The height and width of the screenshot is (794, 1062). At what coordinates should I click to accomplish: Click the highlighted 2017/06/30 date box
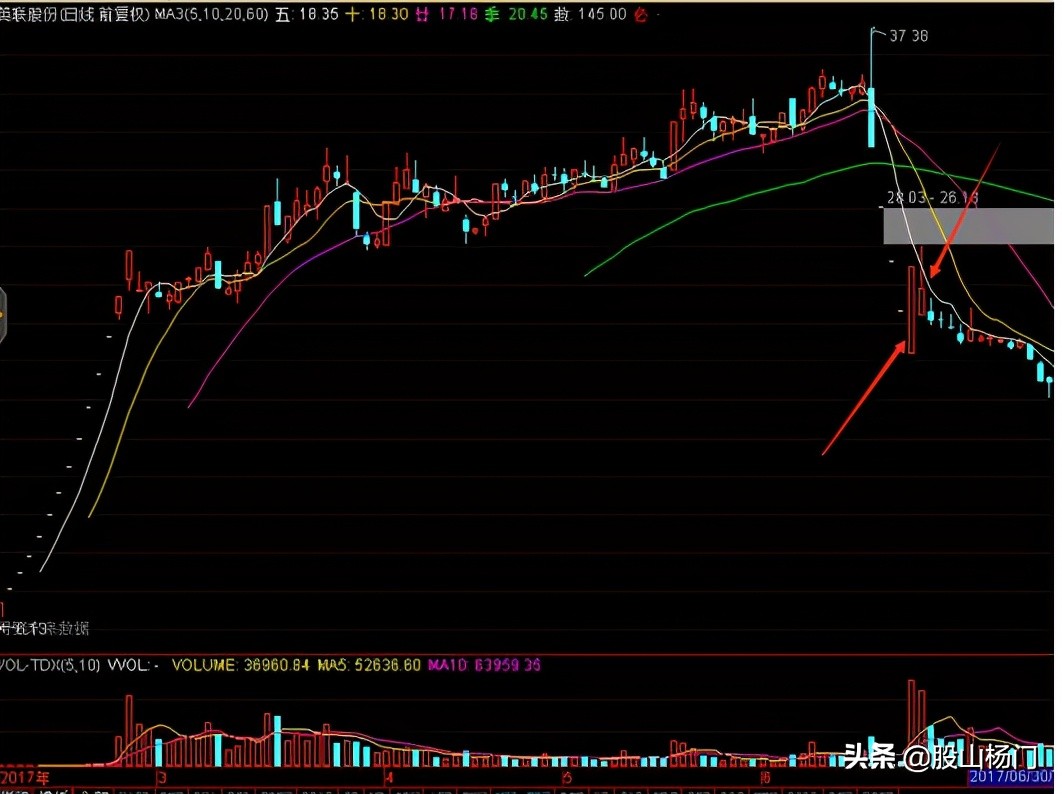[1011, 777]
